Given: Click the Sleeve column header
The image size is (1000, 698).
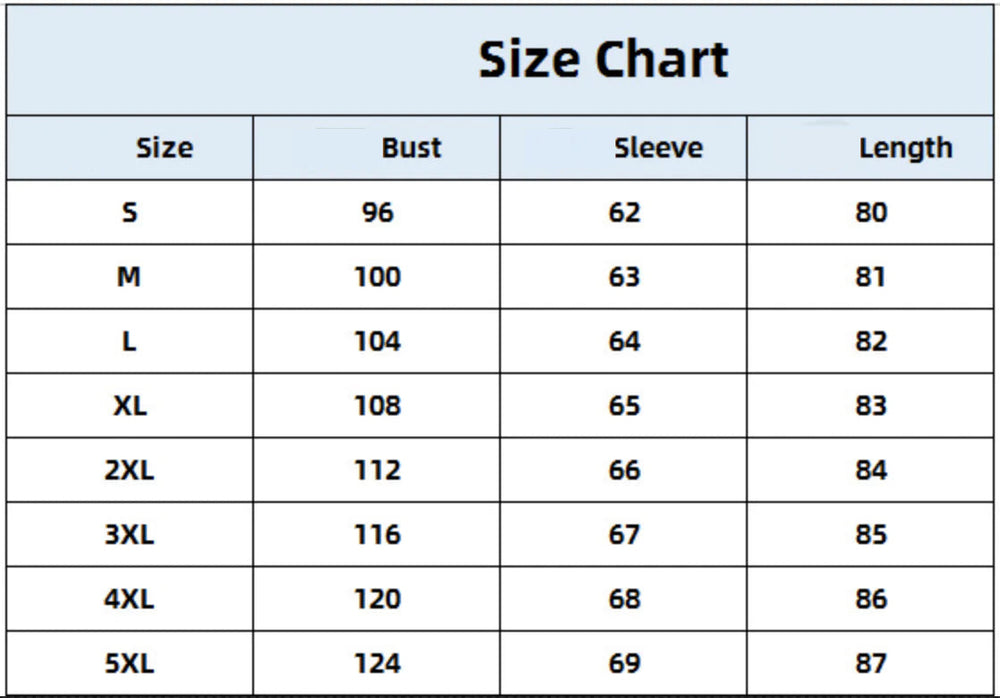Looking at the screenshot, I should [658, 148].
